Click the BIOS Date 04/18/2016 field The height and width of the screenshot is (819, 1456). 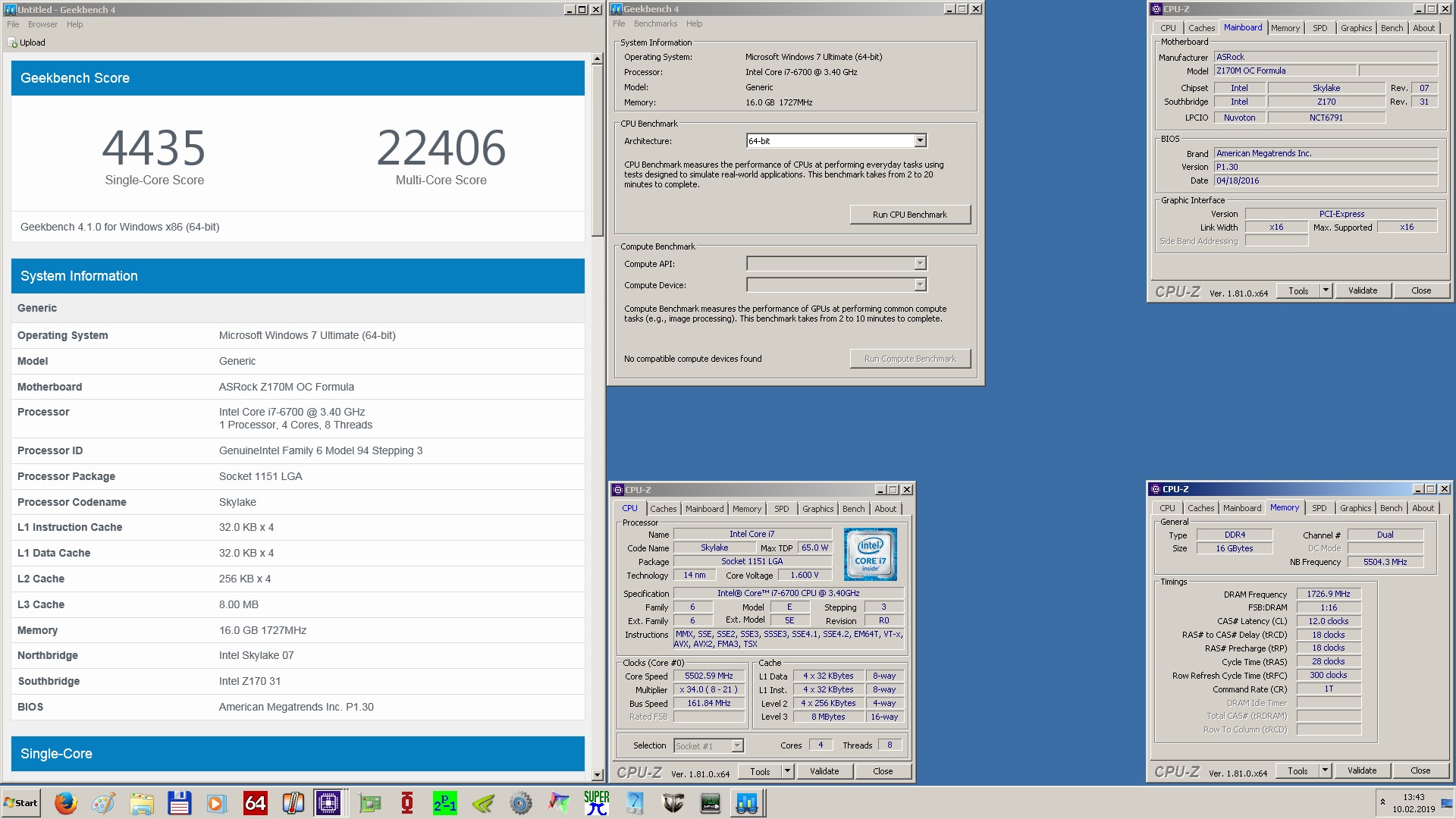[1326, 180]
